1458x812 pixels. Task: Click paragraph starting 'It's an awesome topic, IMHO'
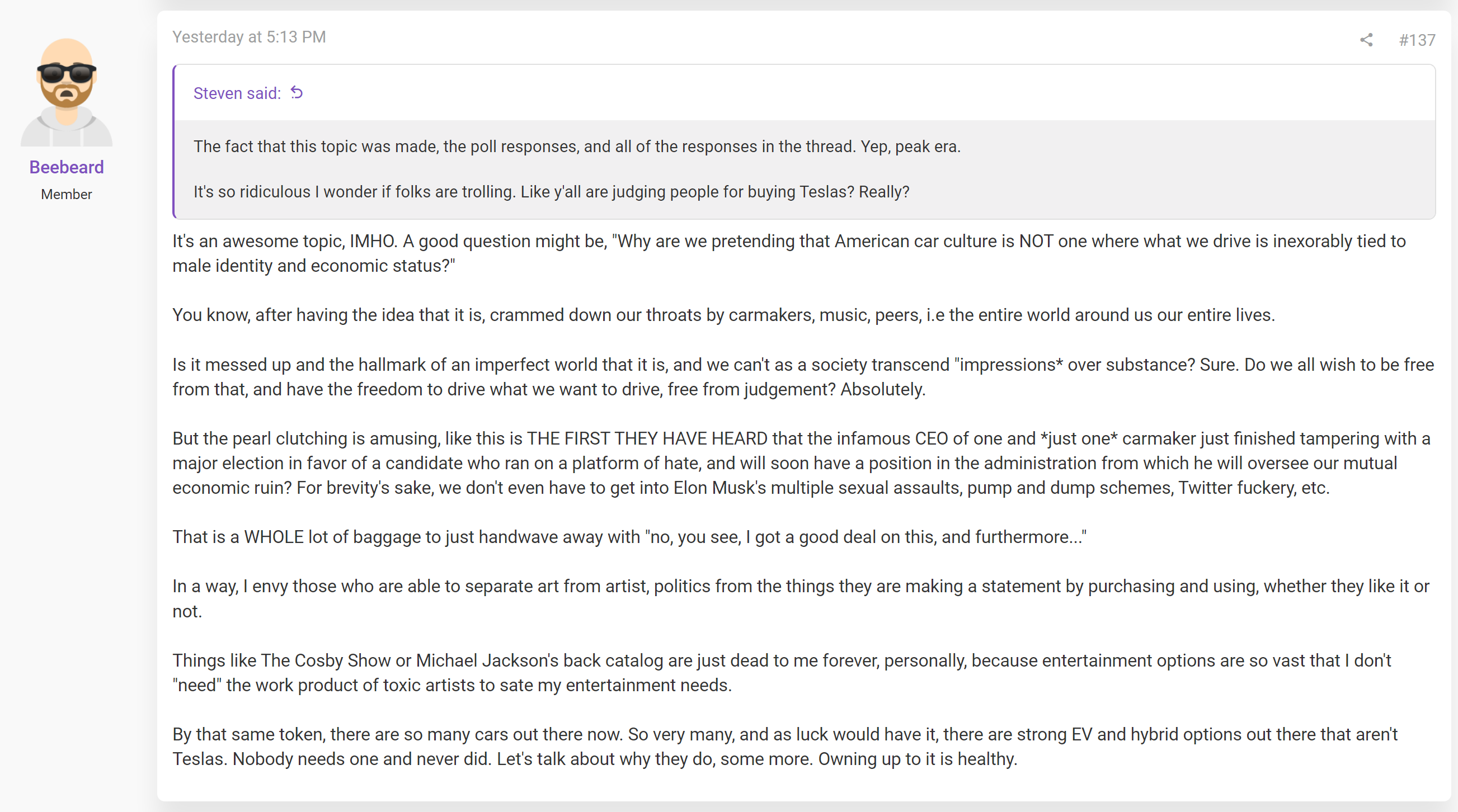pyautogui.click(x=789, y=253)
